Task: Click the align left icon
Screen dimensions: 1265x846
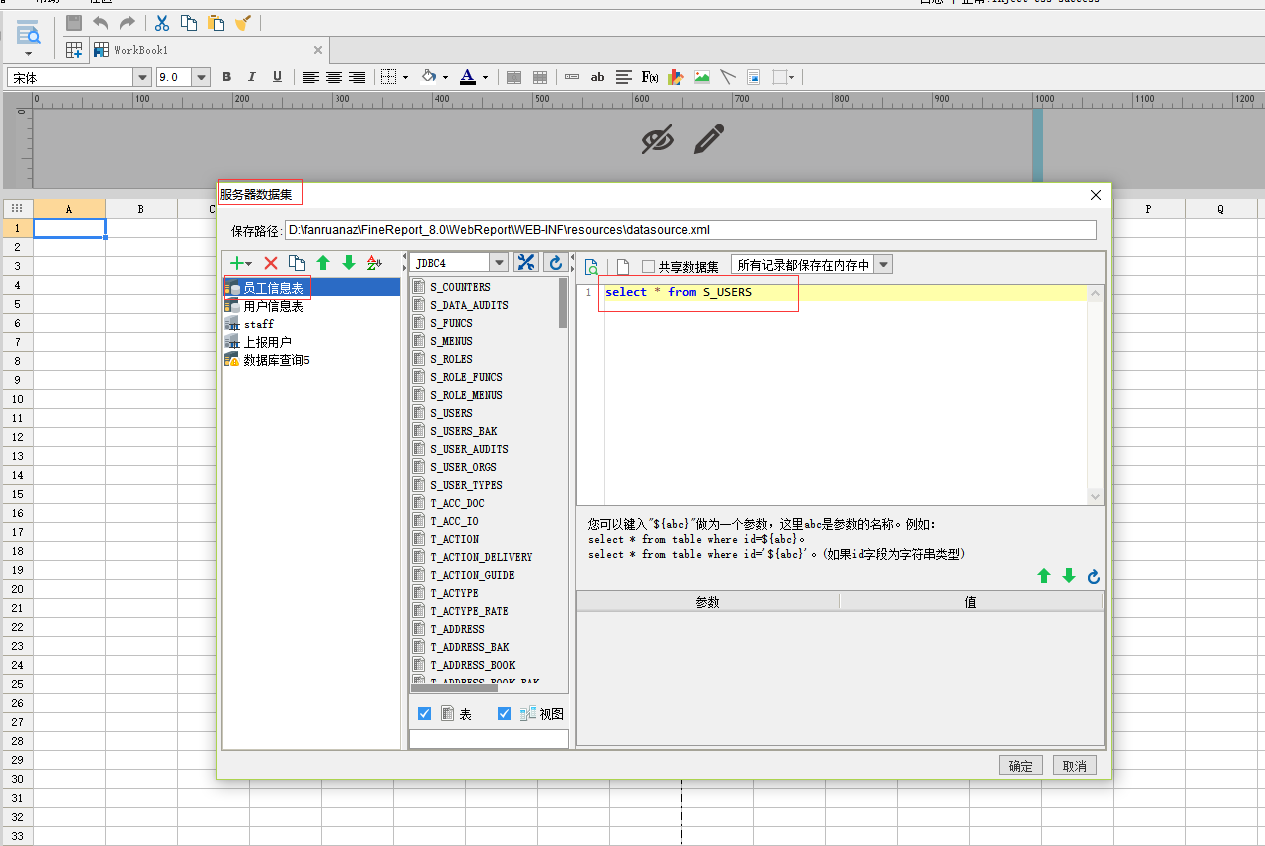Action: (311, 77)
